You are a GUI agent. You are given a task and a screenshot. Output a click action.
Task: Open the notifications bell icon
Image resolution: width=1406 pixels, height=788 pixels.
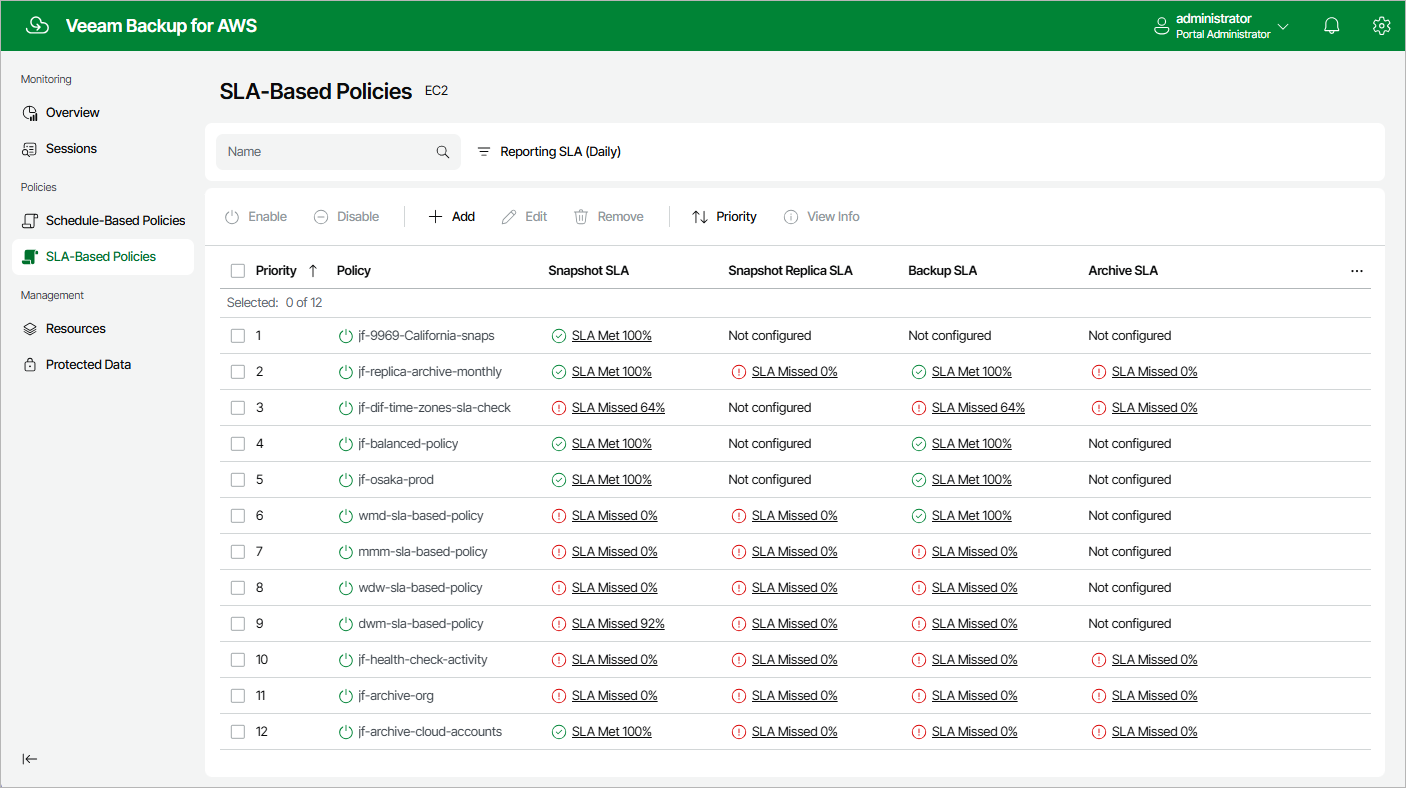click(1331, 26)
